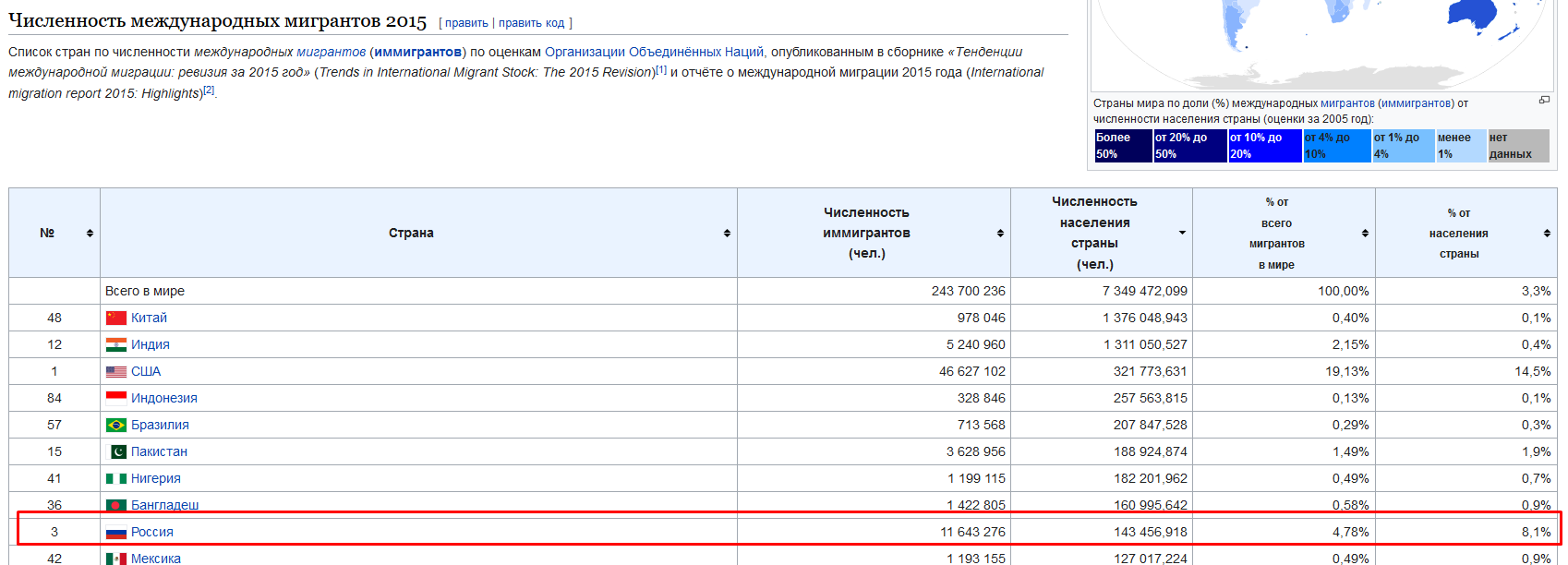
Task: Sort by % от населения страны arrows
Action: [1547, 233]
